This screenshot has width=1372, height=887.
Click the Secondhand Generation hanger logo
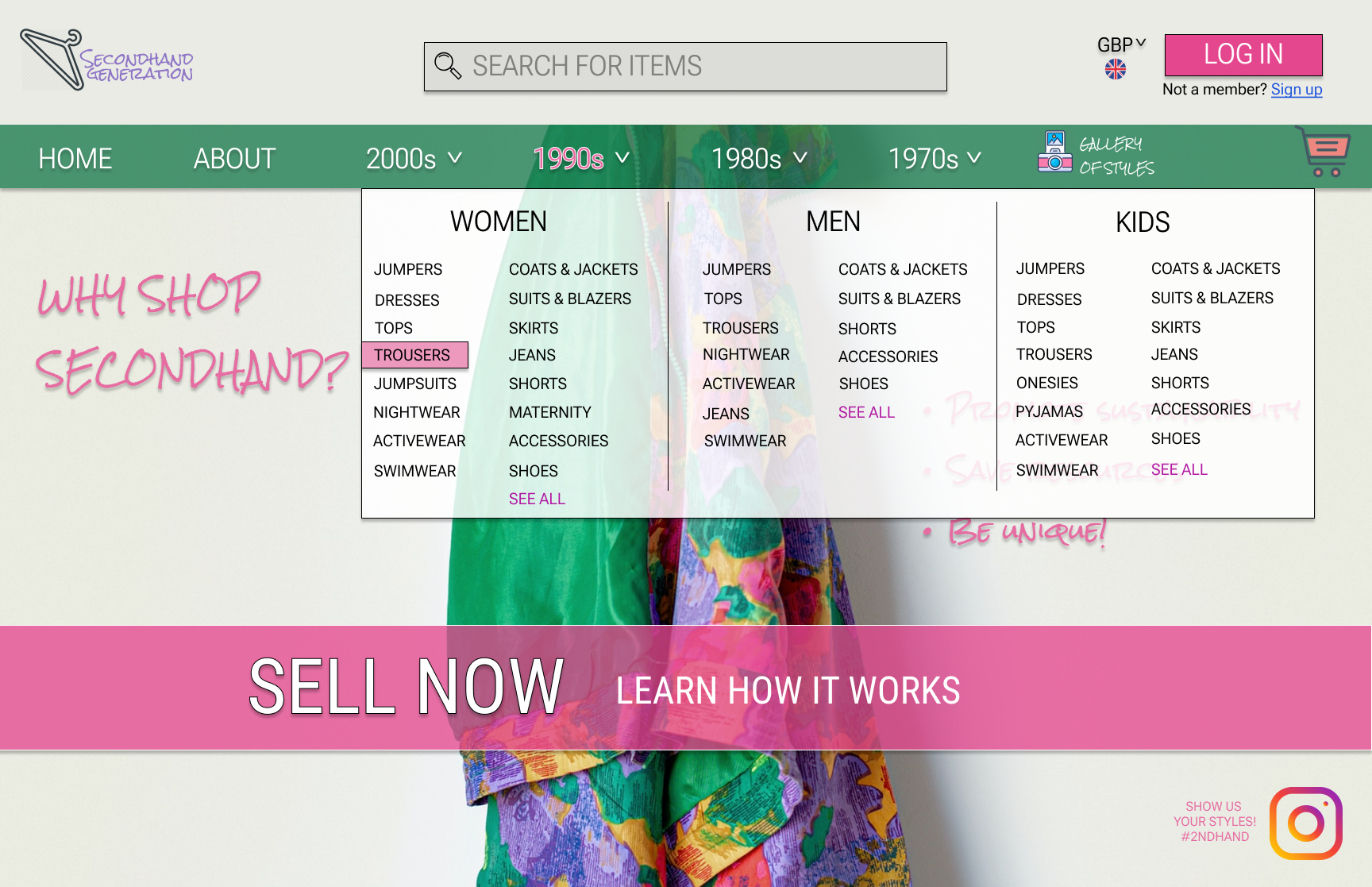(x=107, y=60)
